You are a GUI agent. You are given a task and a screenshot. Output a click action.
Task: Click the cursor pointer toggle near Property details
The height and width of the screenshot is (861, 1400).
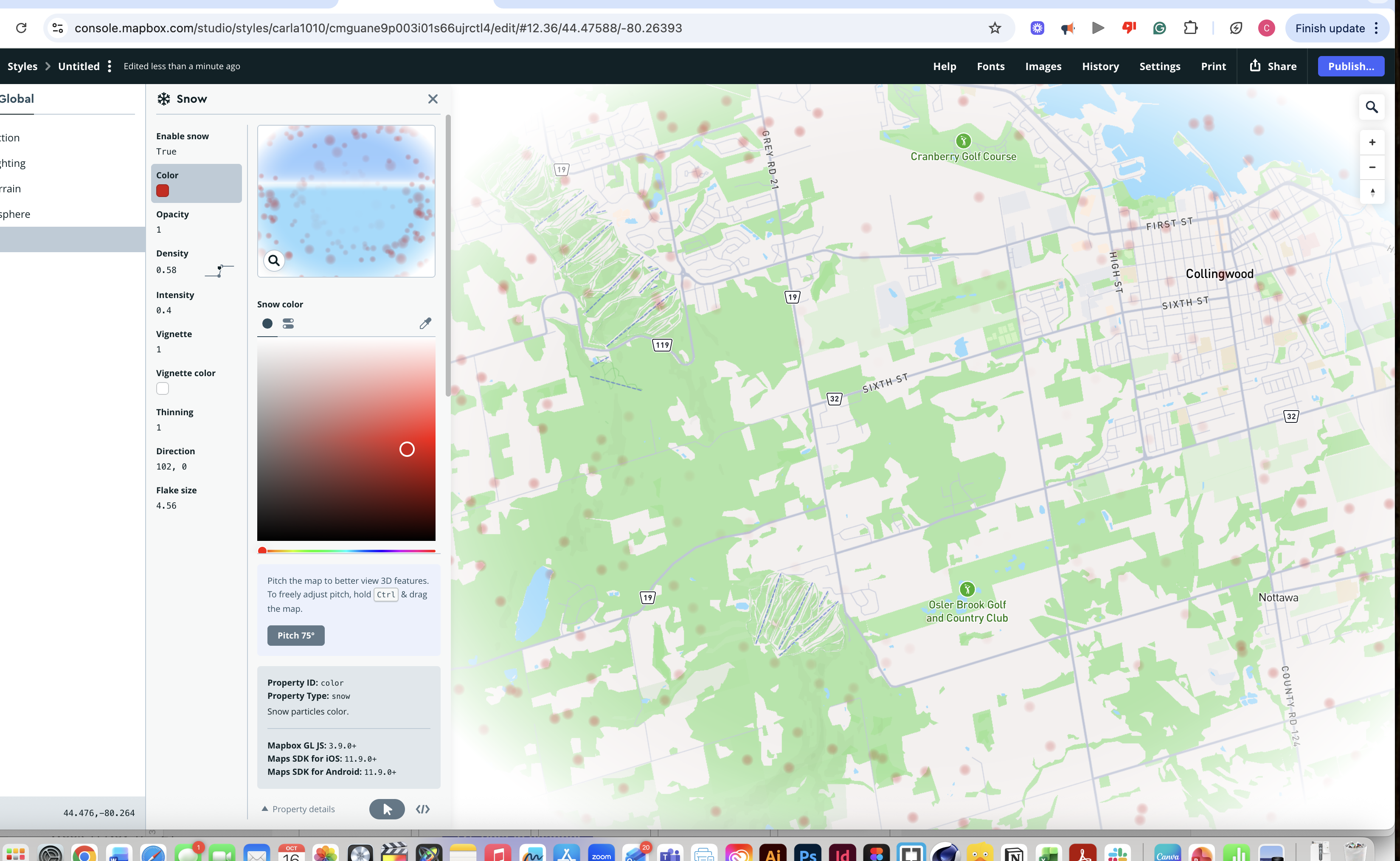coord(387,809)
